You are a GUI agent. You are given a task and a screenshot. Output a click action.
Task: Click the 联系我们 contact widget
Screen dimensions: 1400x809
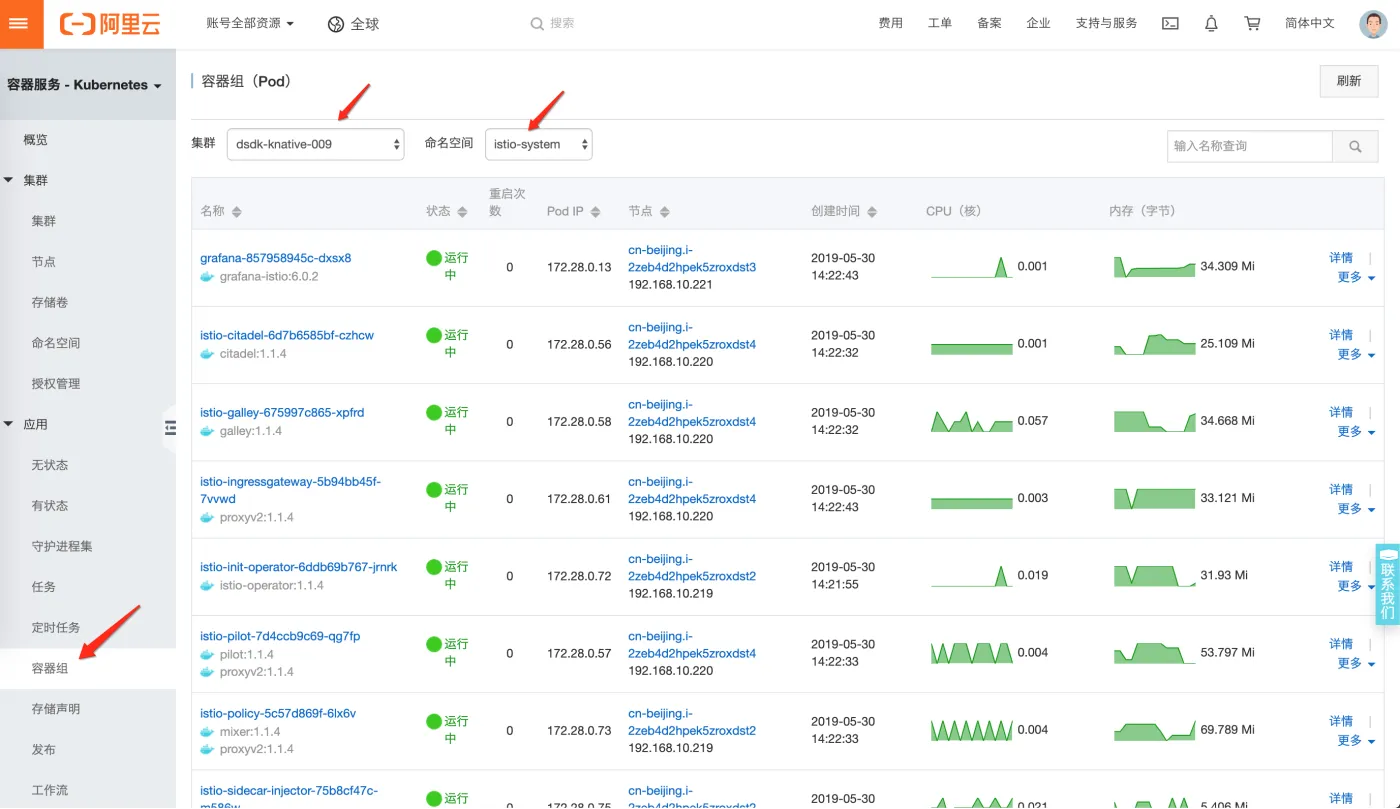[1387, 584]
